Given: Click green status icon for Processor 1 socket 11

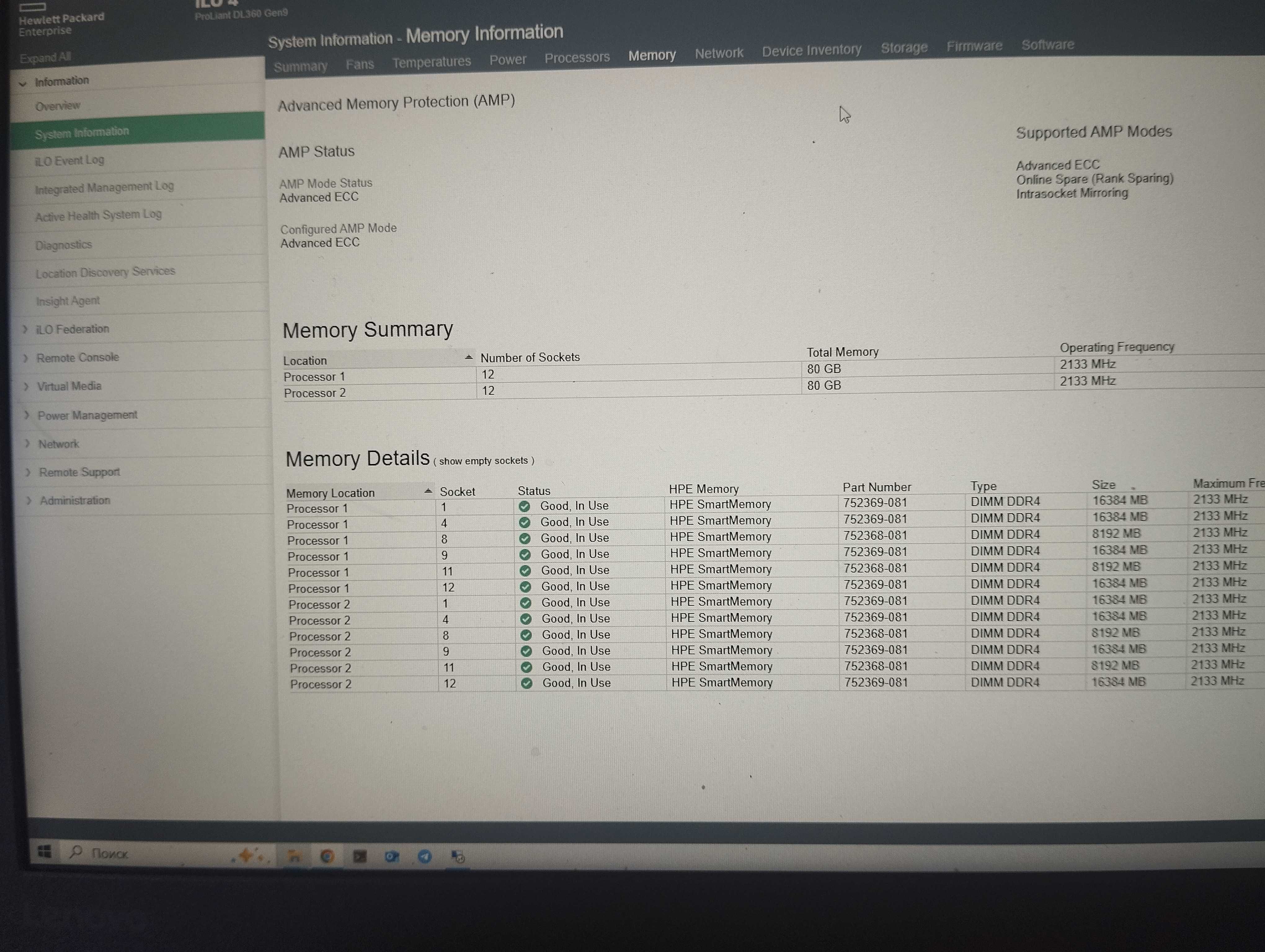Looking at the screenshot, I should [526, 570].
